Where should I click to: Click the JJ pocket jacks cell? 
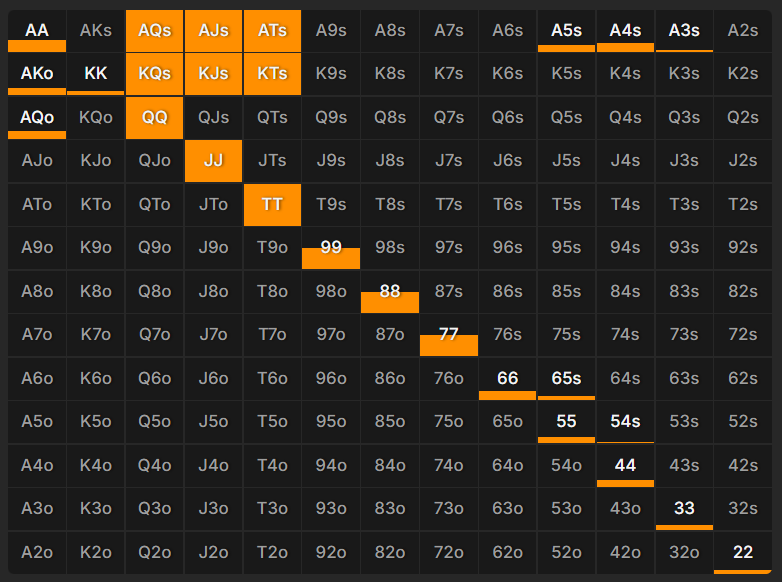(213, 160)
